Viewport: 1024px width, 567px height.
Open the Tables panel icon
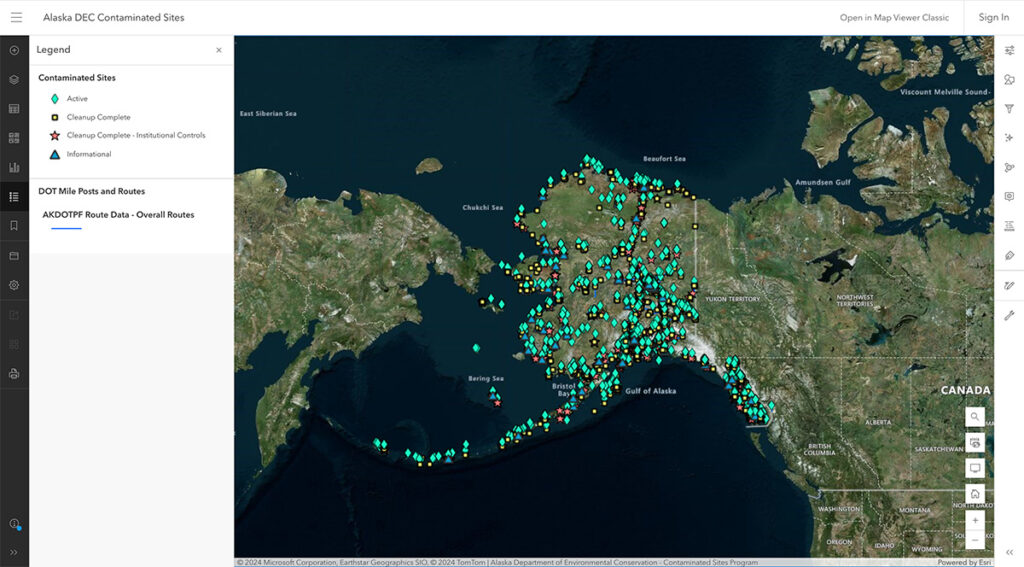14,109
